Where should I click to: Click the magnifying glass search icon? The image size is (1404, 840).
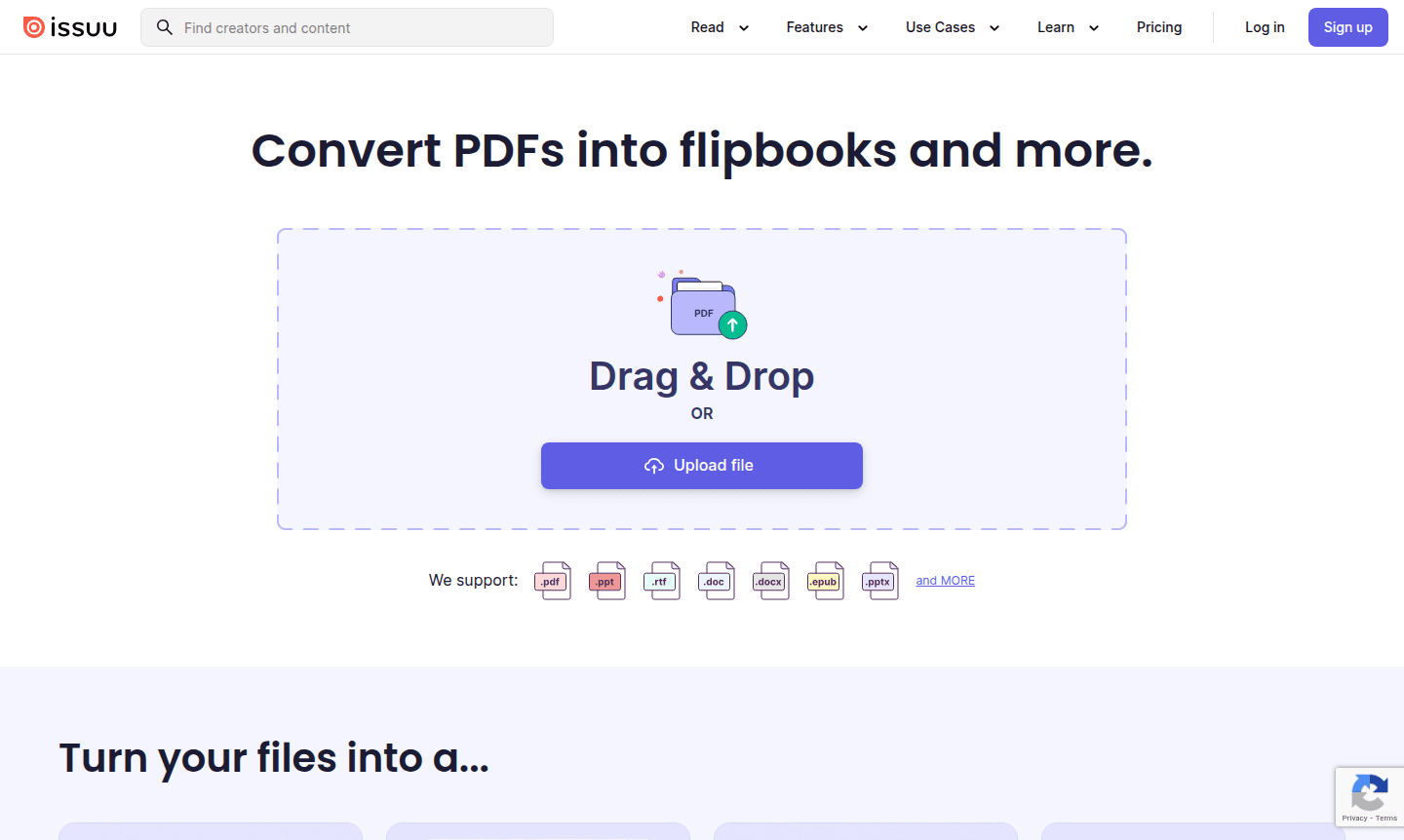164,26
